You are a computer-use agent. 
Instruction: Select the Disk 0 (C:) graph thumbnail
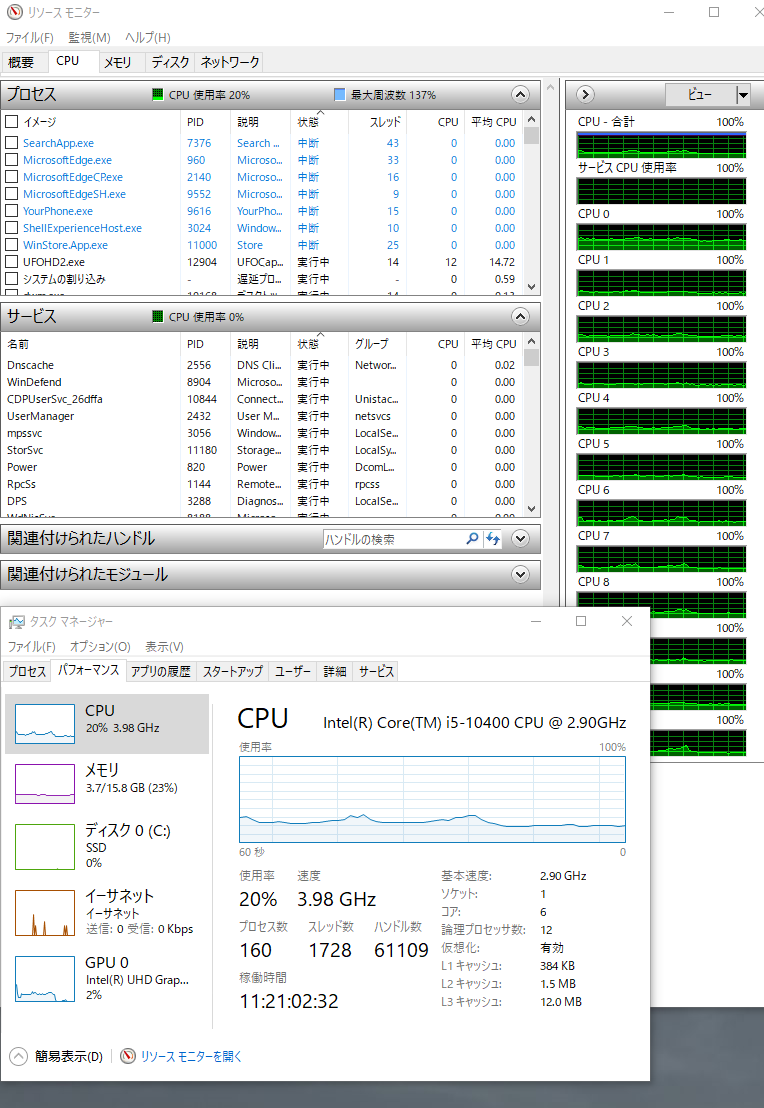point(45,847)
